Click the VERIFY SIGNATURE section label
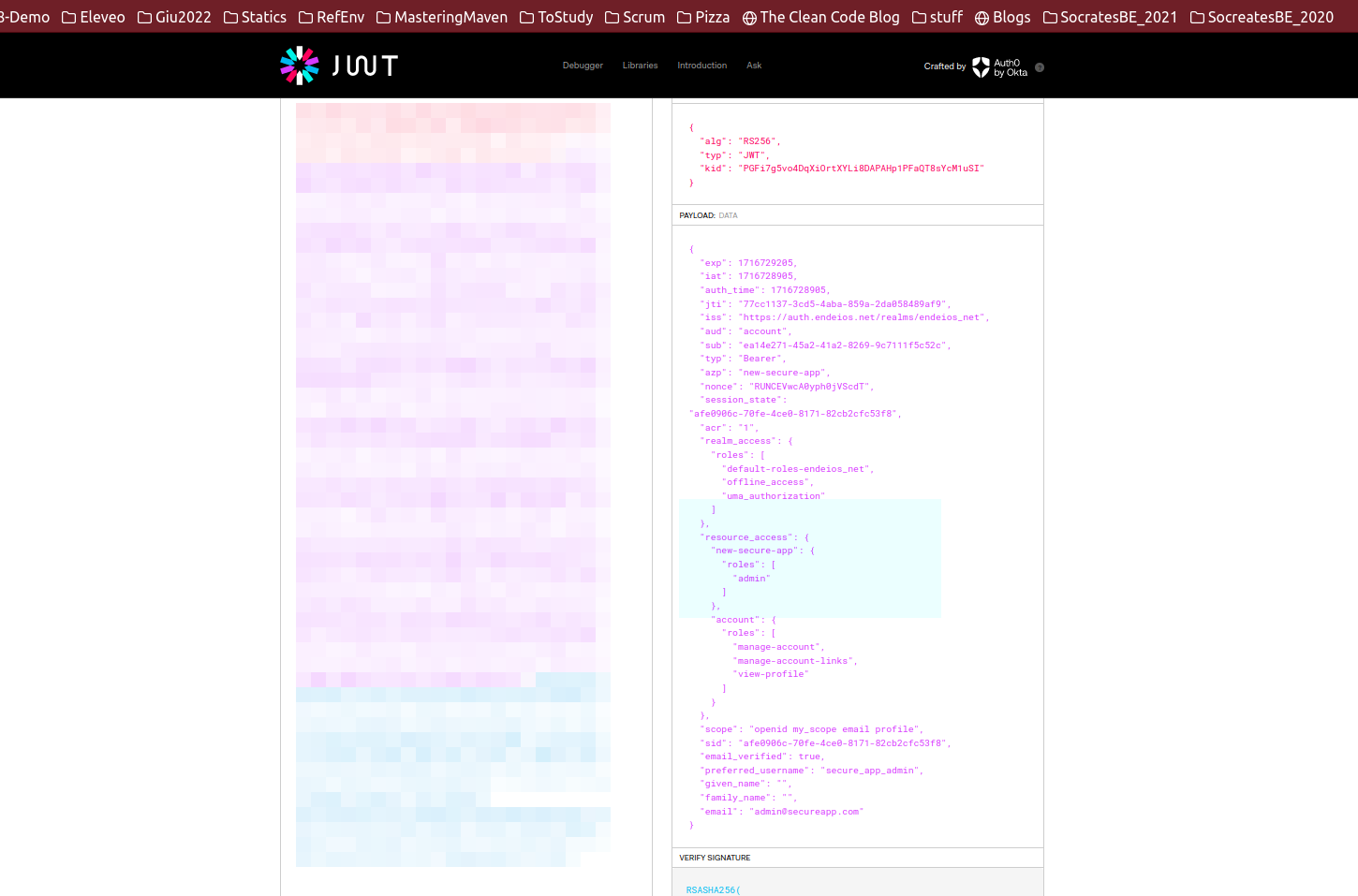 coord(715,858)
